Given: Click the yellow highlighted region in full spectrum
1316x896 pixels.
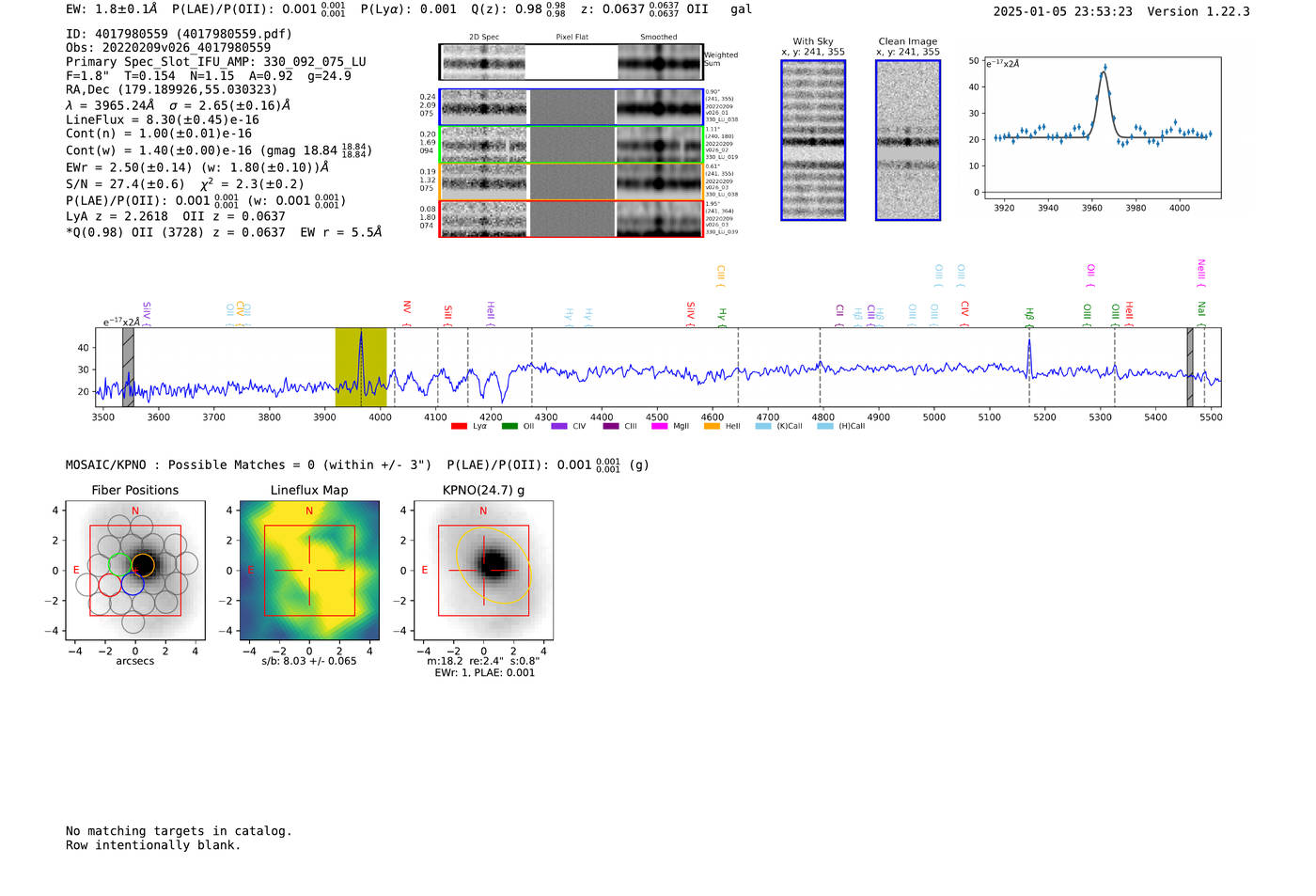Looking at the screenshot, I should 361,367.
